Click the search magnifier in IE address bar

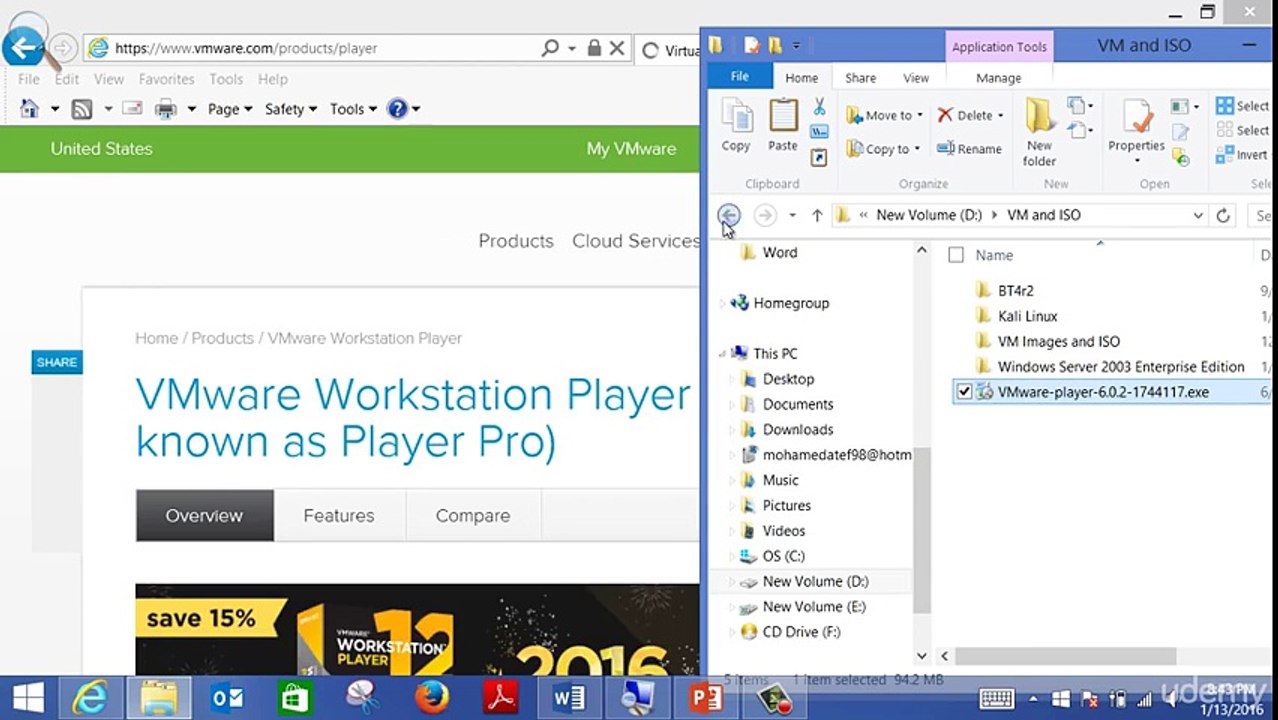pos(550,48)
